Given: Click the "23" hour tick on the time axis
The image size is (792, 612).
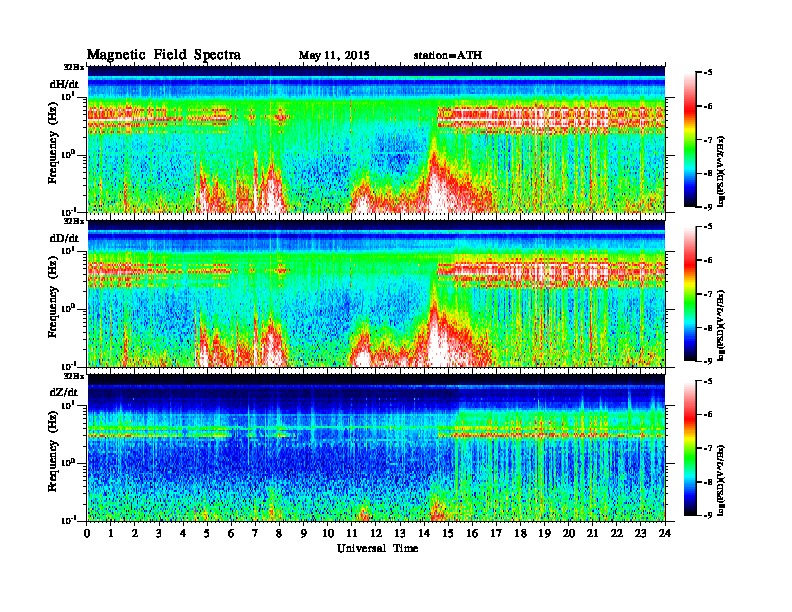Looking at the screenshot, I should (x=640, y=534).
